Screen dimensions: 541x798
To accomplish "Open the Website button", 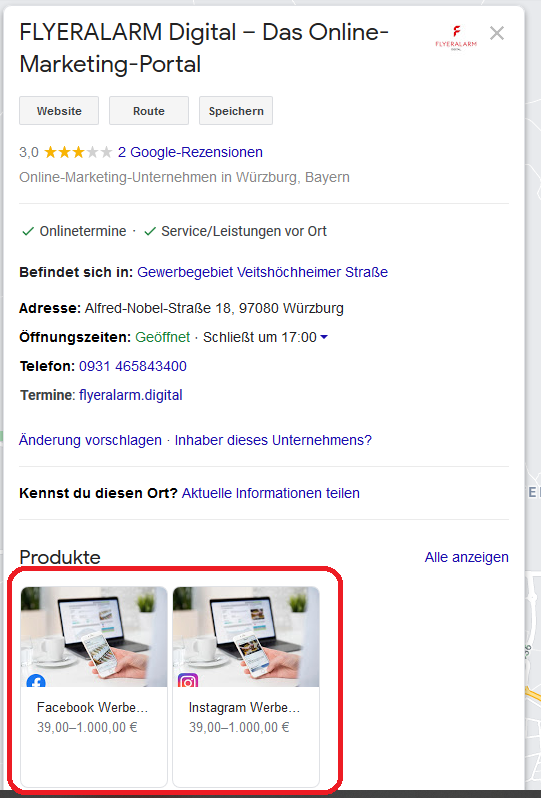I will point(59,110).
